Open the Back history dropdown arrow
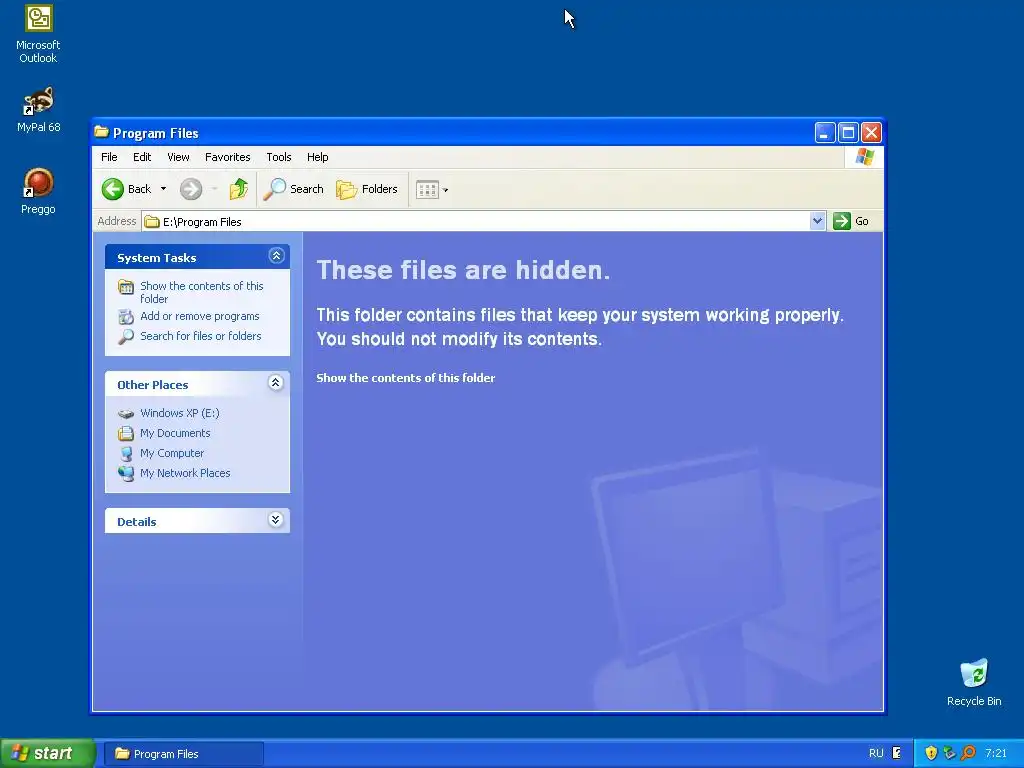This screenshot has height=768, width=1024. [x=163, y=189]
